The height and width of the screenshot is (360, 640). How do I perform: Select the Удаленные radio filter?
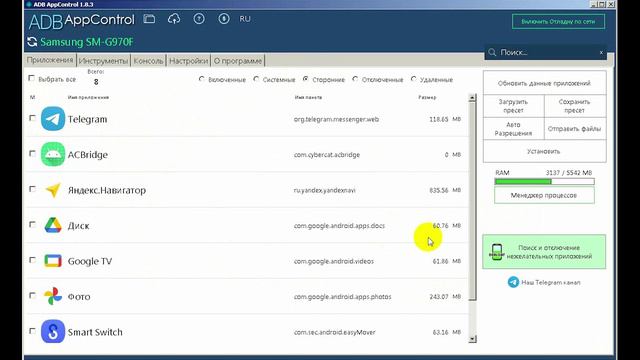[x=413, y=79]
